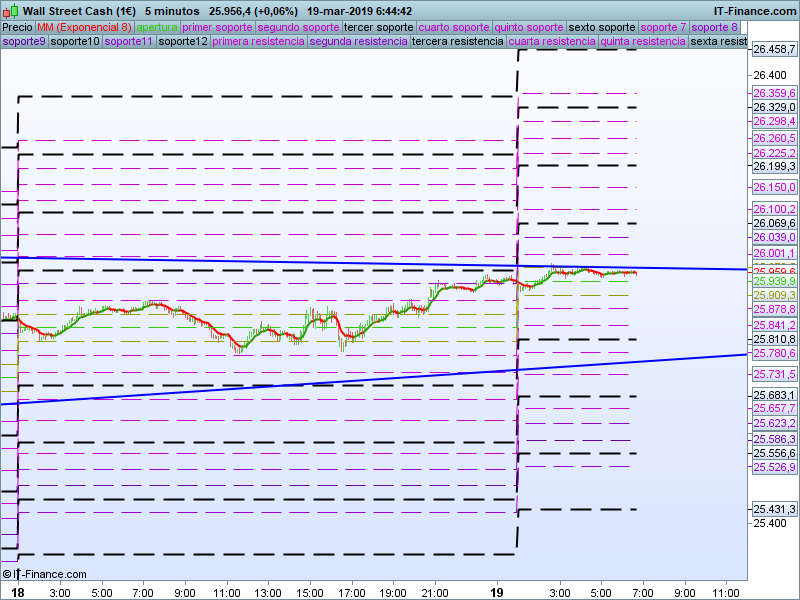The width and height of the screenshot is (800, 600).
Task: Select the green 25.939,9 price tag
Action: pyautogui.click(x=774, y=281)
